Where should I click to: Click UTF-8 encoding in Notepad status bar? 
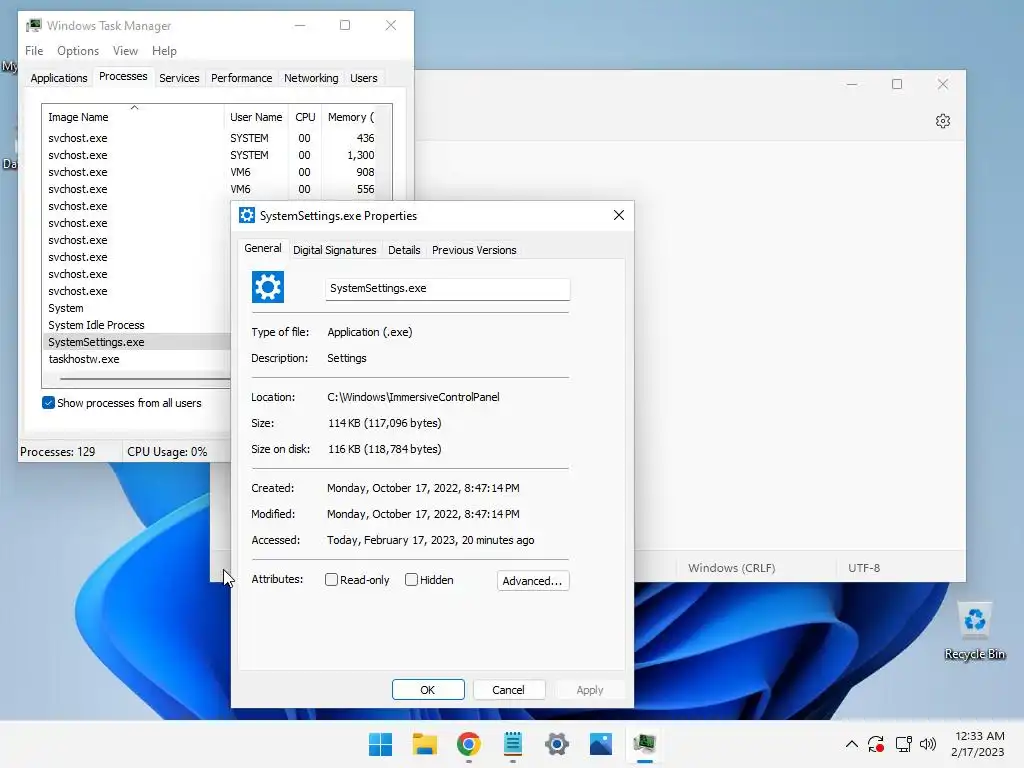(863, 568)
